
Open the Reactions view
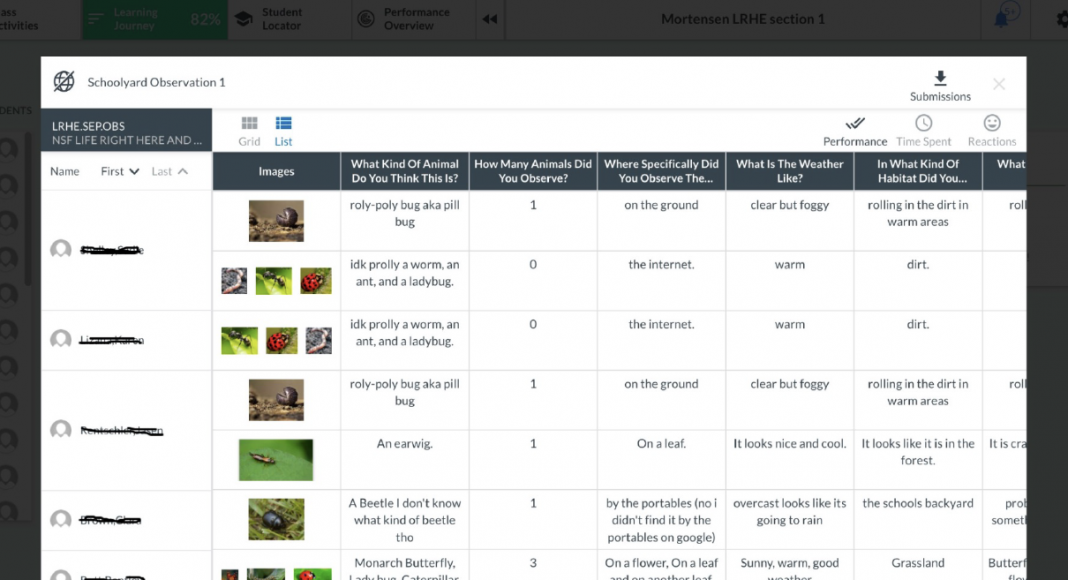pos(992,130)
